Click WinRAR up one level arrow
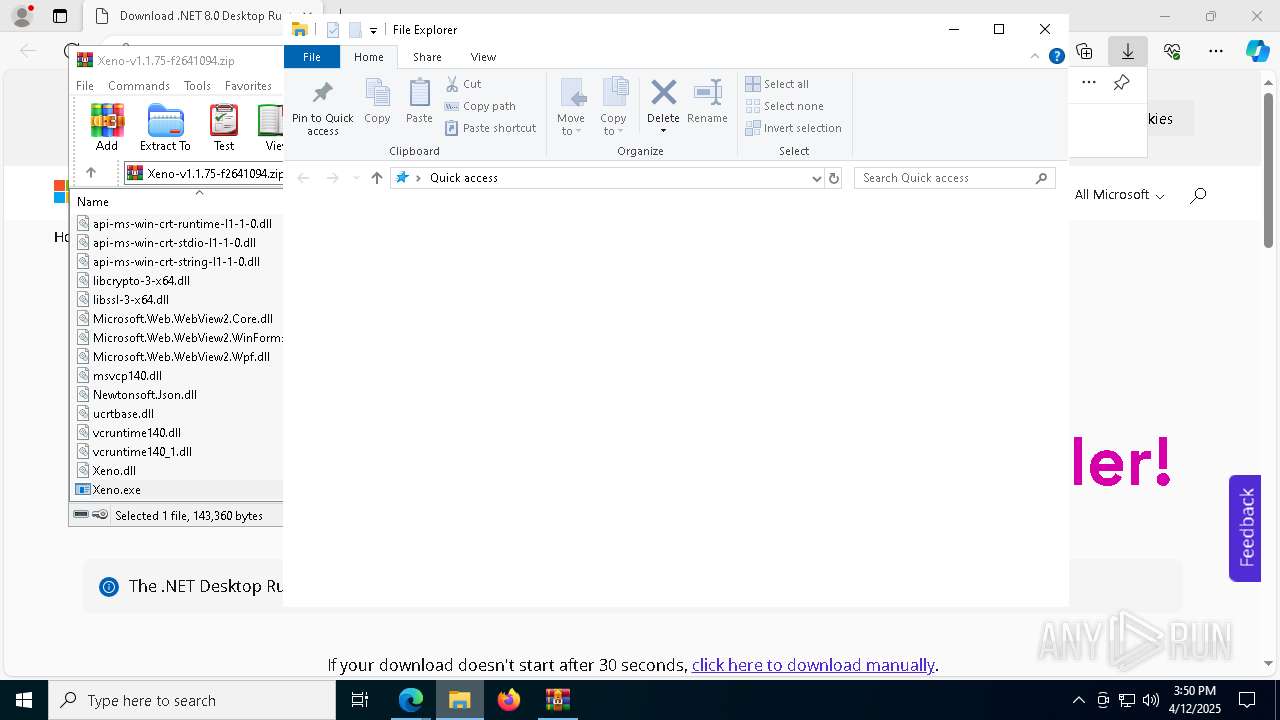 pos(91,173)
